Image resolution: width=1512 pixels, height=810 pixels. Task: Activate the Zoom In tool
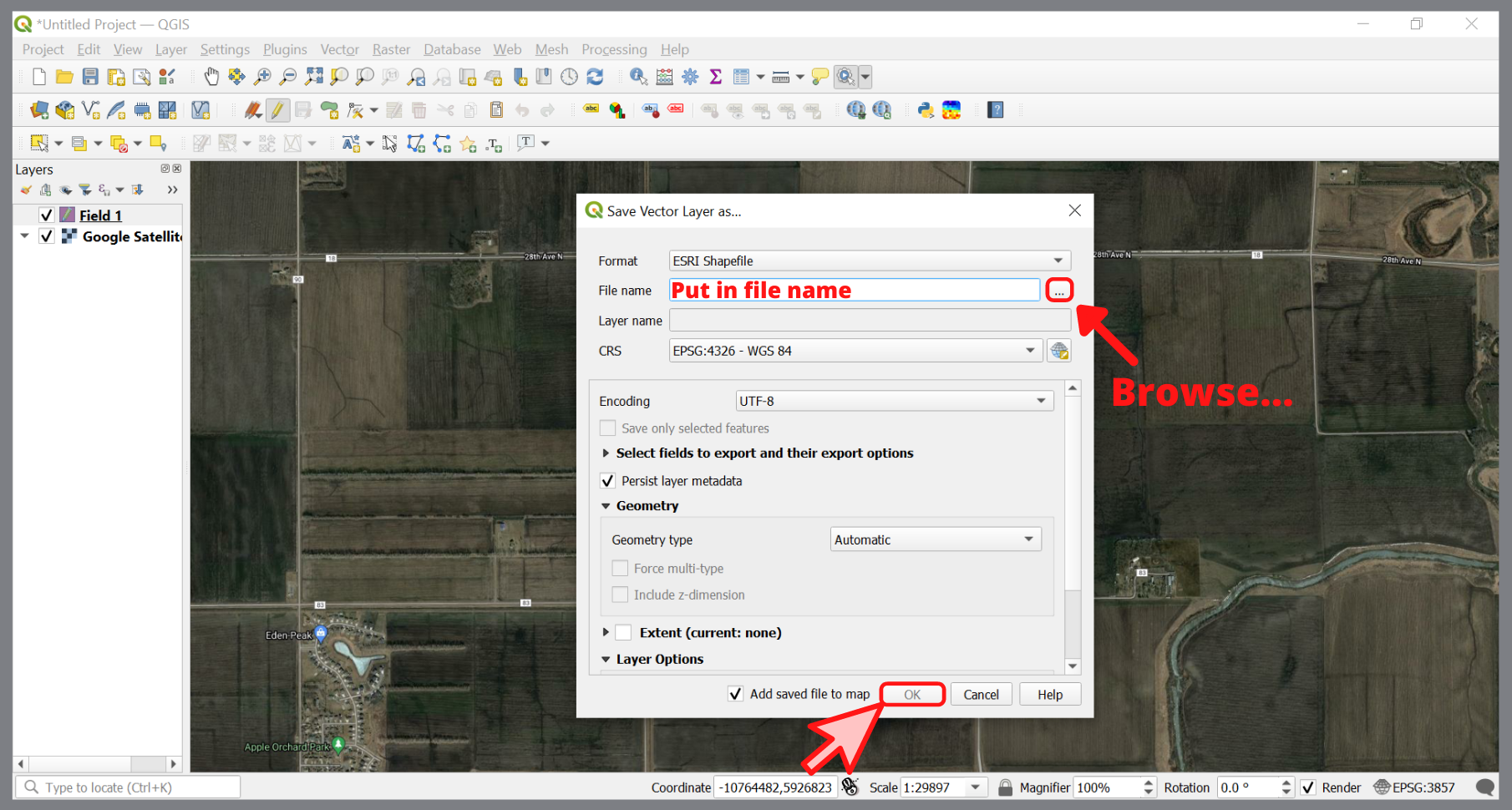coord(262,76)
